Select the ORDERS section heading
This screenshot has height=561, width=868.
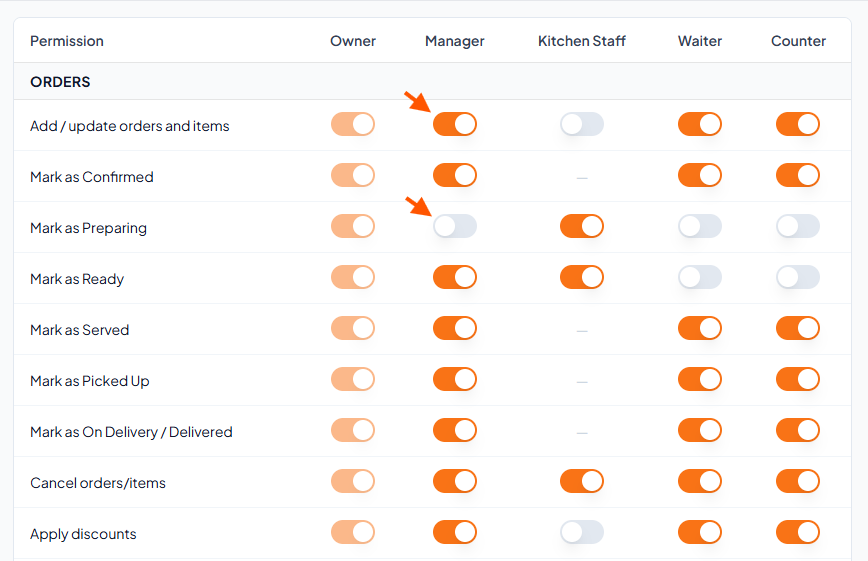click(60, 82)
